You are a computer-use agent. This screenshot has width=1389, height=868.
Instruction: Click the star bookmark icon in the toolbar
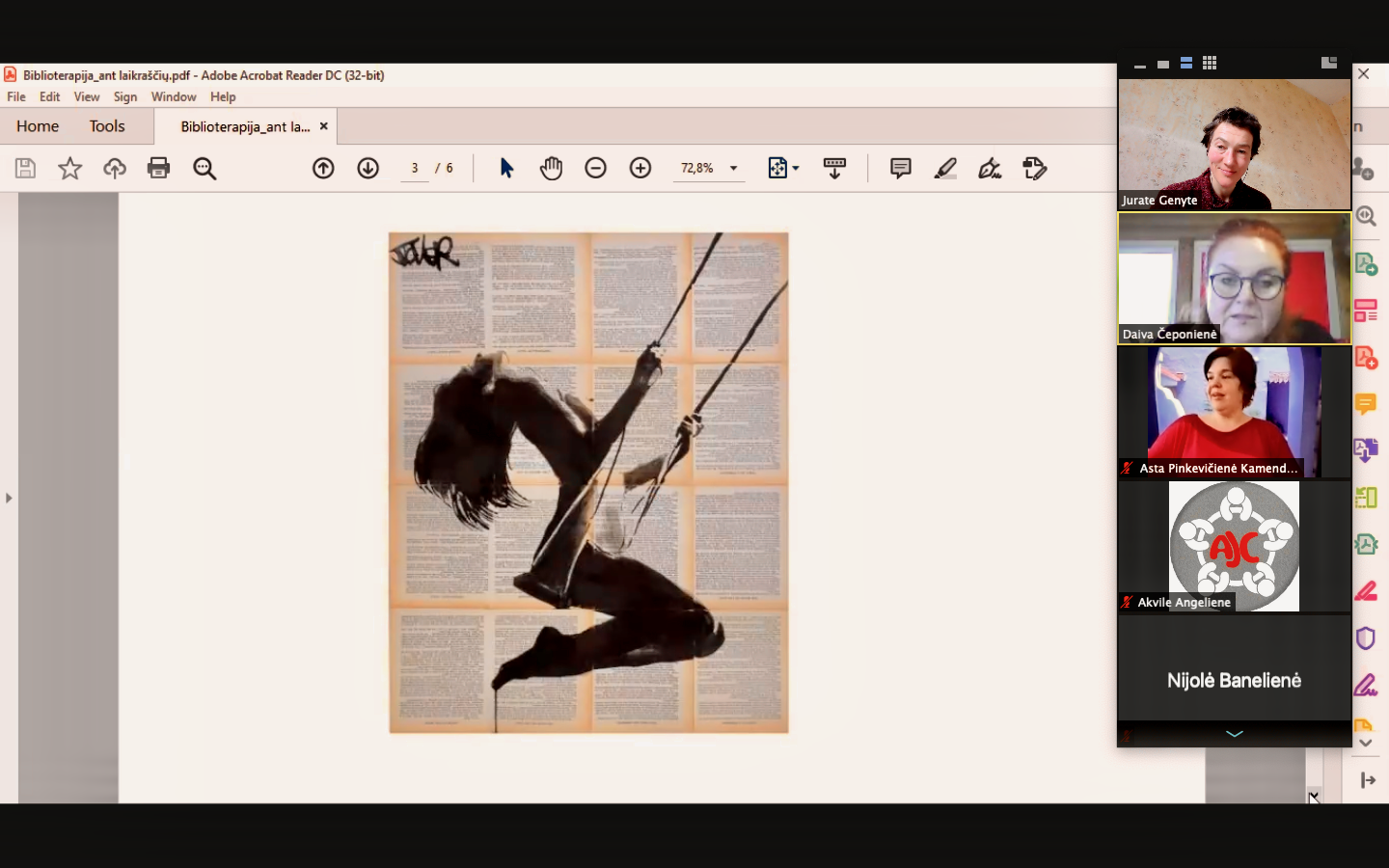69,169
